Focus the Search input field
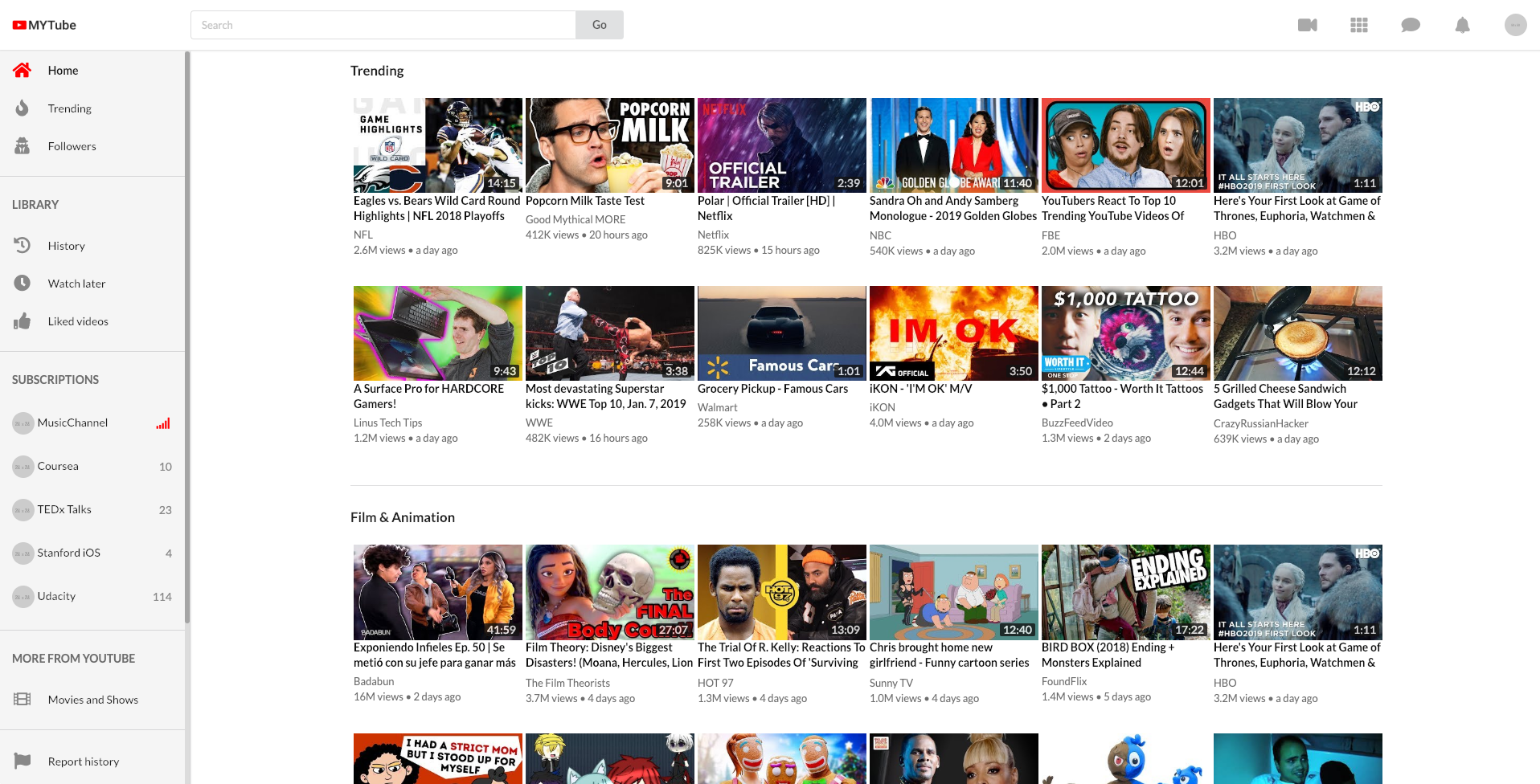 click(383, 25)
